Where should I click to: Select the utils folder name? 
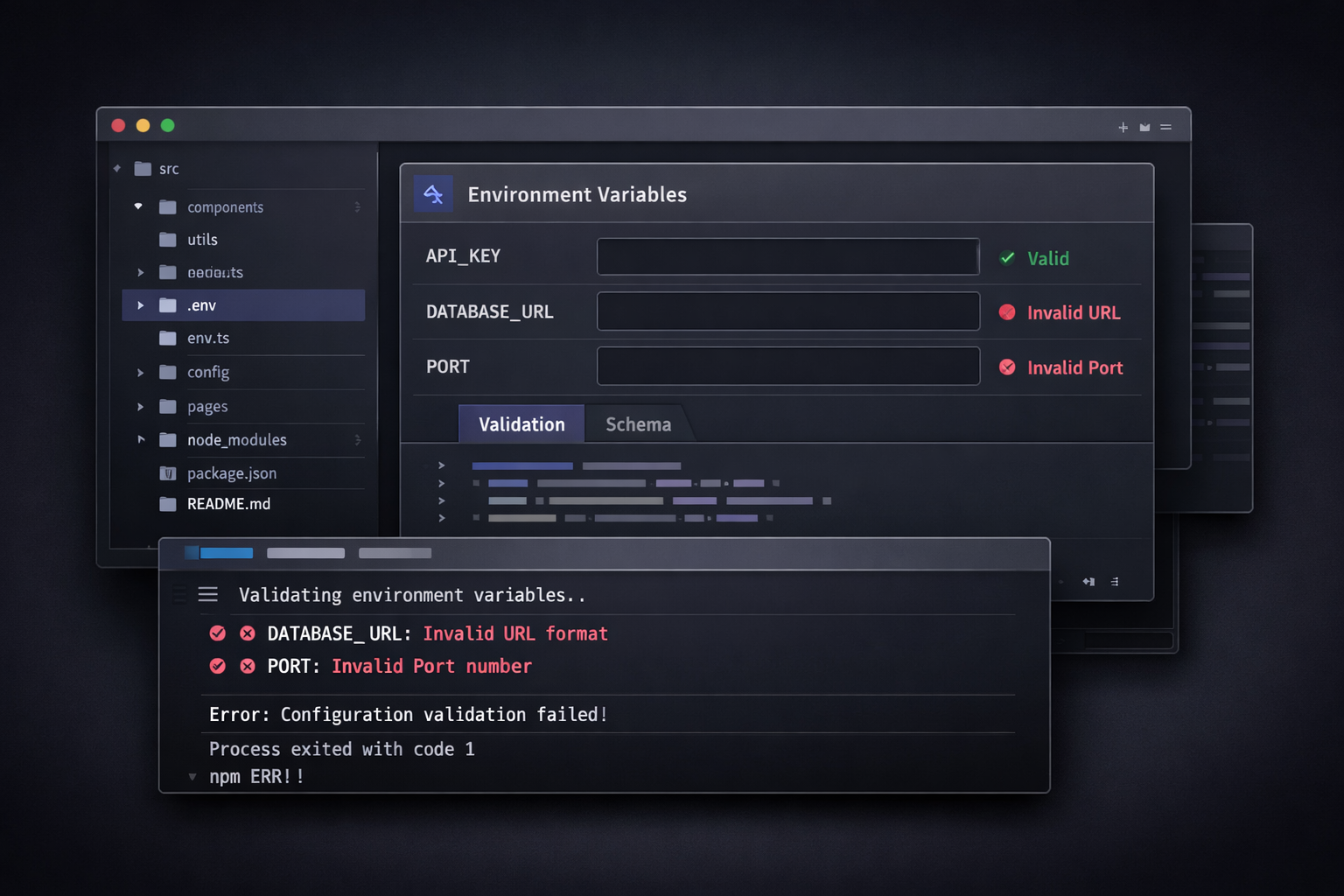click(x=202, y=240)
